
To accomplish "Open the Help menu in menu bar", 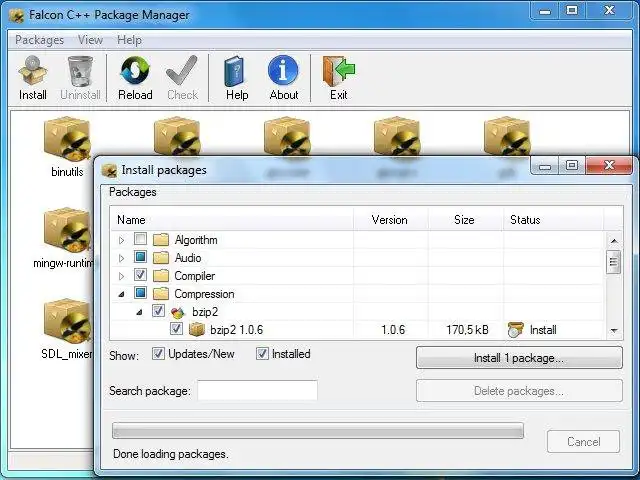I will click(x=129, y=40).
